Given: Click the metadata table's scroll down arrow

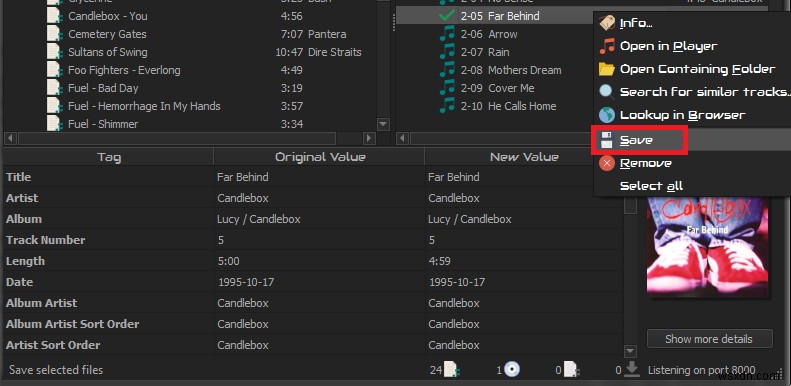Looking at the screenshot, I should [x=630, y=351].
